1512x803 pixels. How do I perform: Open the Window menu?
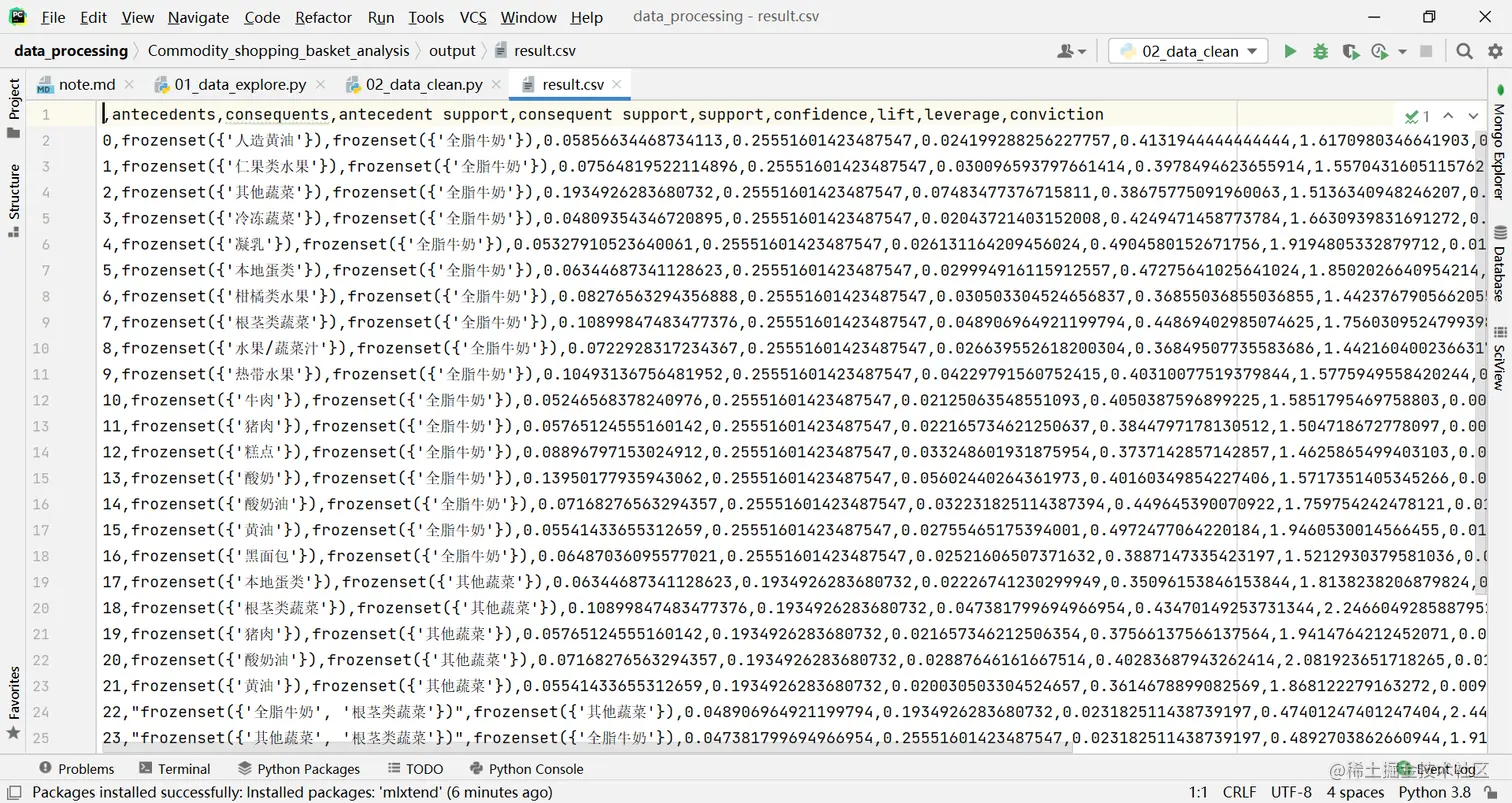529,17
